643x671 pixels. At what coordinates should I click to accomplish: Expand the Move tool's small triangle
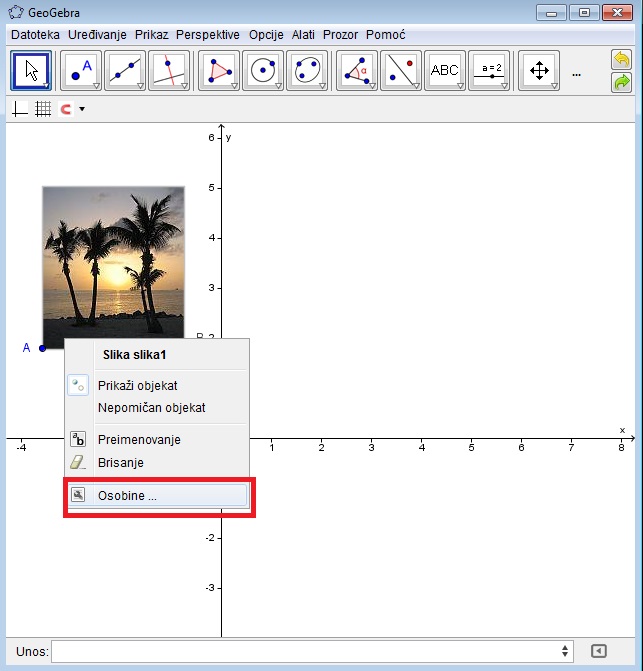46,86
